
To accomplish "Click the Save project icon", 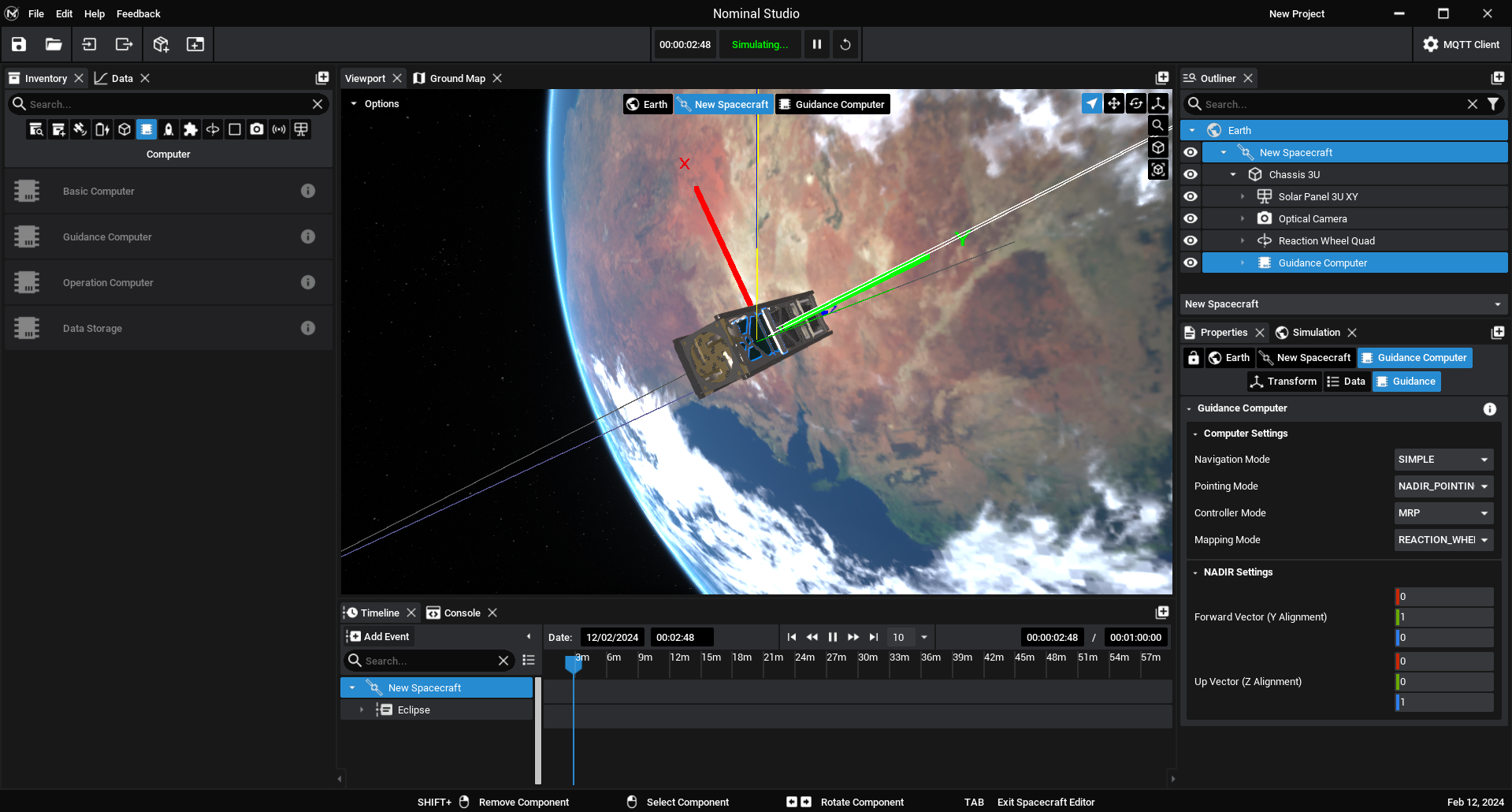I will click(19, 44).
